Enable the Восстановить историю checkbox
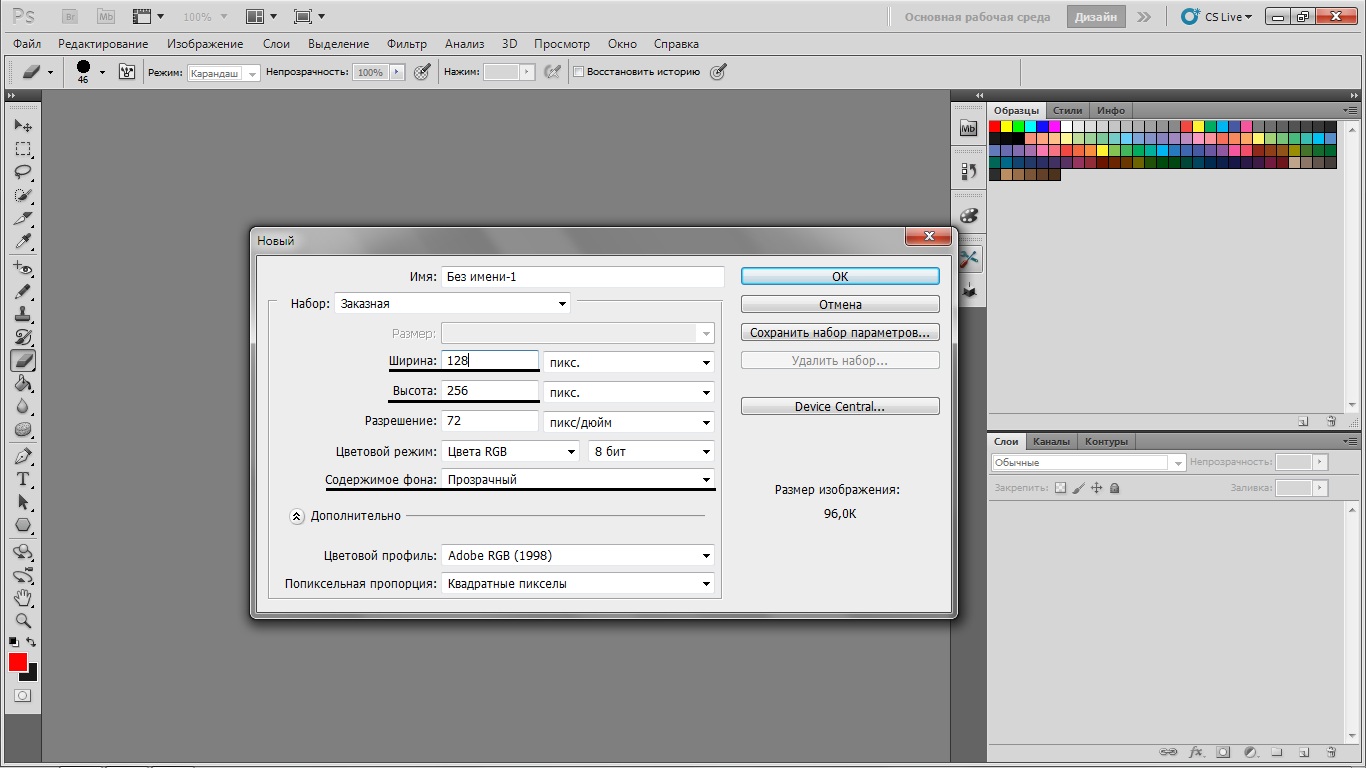1366x768 pixels. click(x=578, y=72)
